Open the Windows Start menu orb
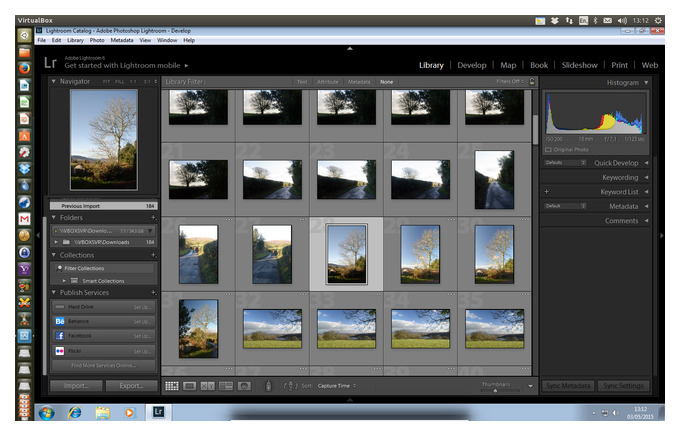Screen dimensions: 680x436 (46, 413)
